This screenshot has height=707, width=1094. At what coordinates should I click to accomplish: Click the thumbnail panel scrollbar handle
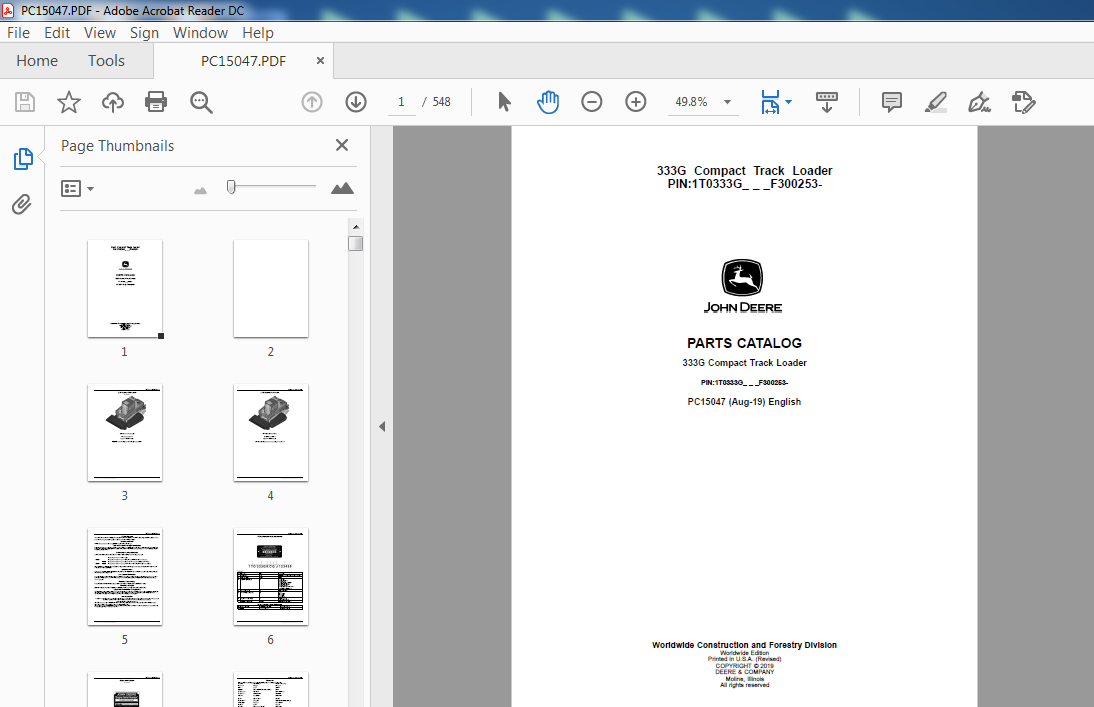(356, 243)
